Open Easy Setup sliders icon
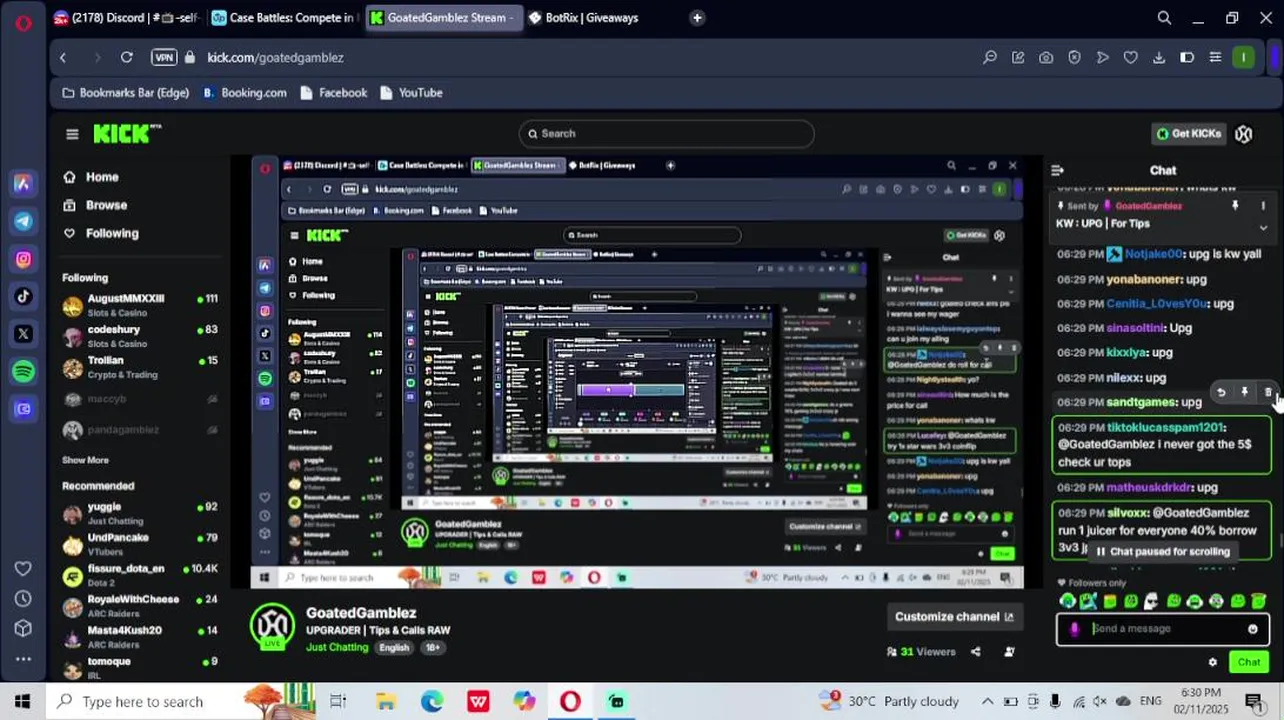The width and height of the screenshot is (1284, 720). pos(1215,57)
